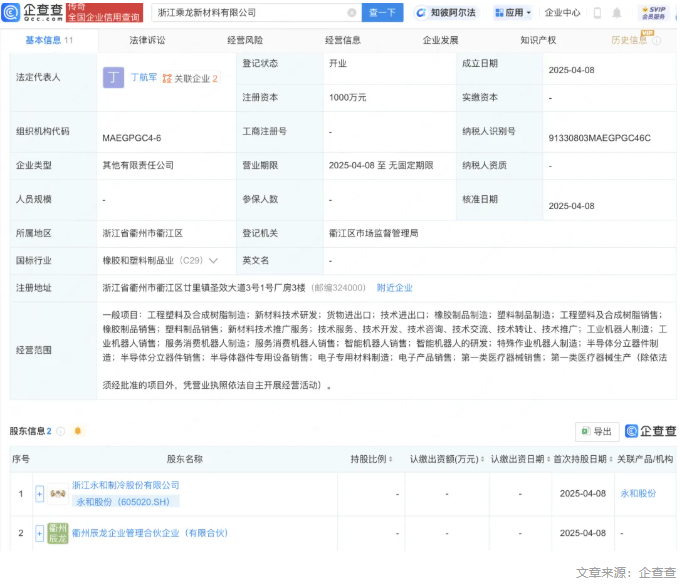Clear the search box with X icon

(352, 13)
